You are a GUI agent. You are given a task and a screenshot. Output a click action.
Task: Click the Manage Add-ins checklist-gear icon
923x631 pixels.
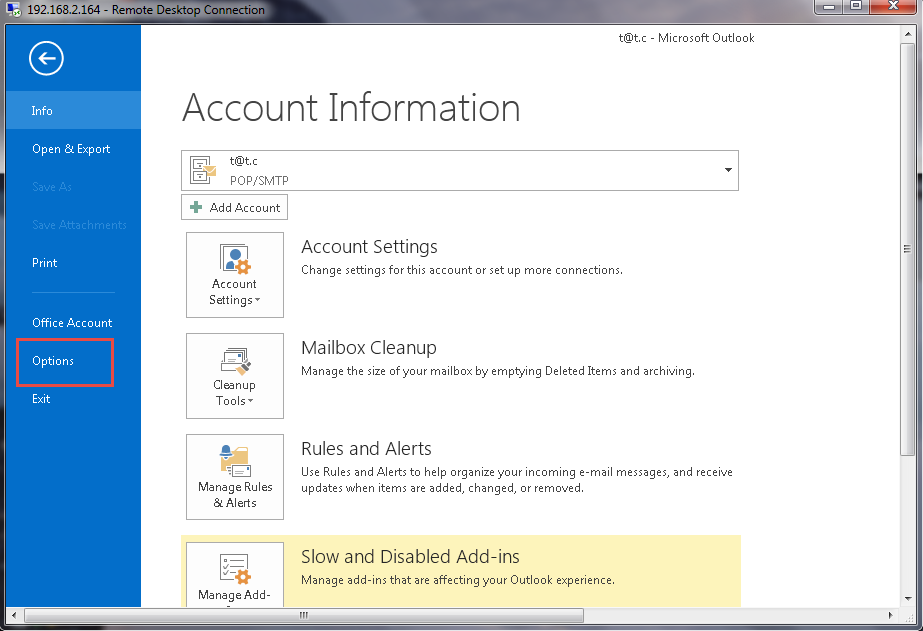coord(235,569)
